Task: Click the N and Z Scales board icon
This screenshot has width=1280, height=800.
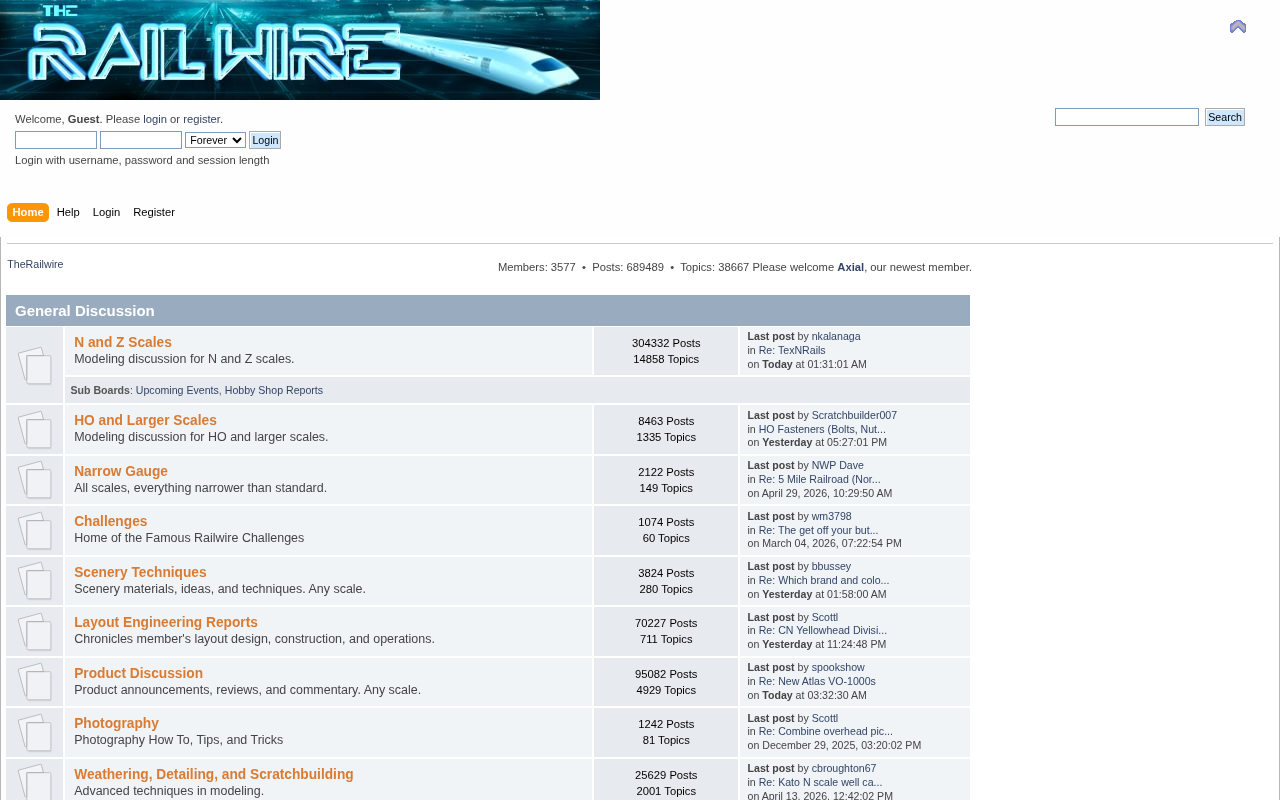Action: click(35, 366)
